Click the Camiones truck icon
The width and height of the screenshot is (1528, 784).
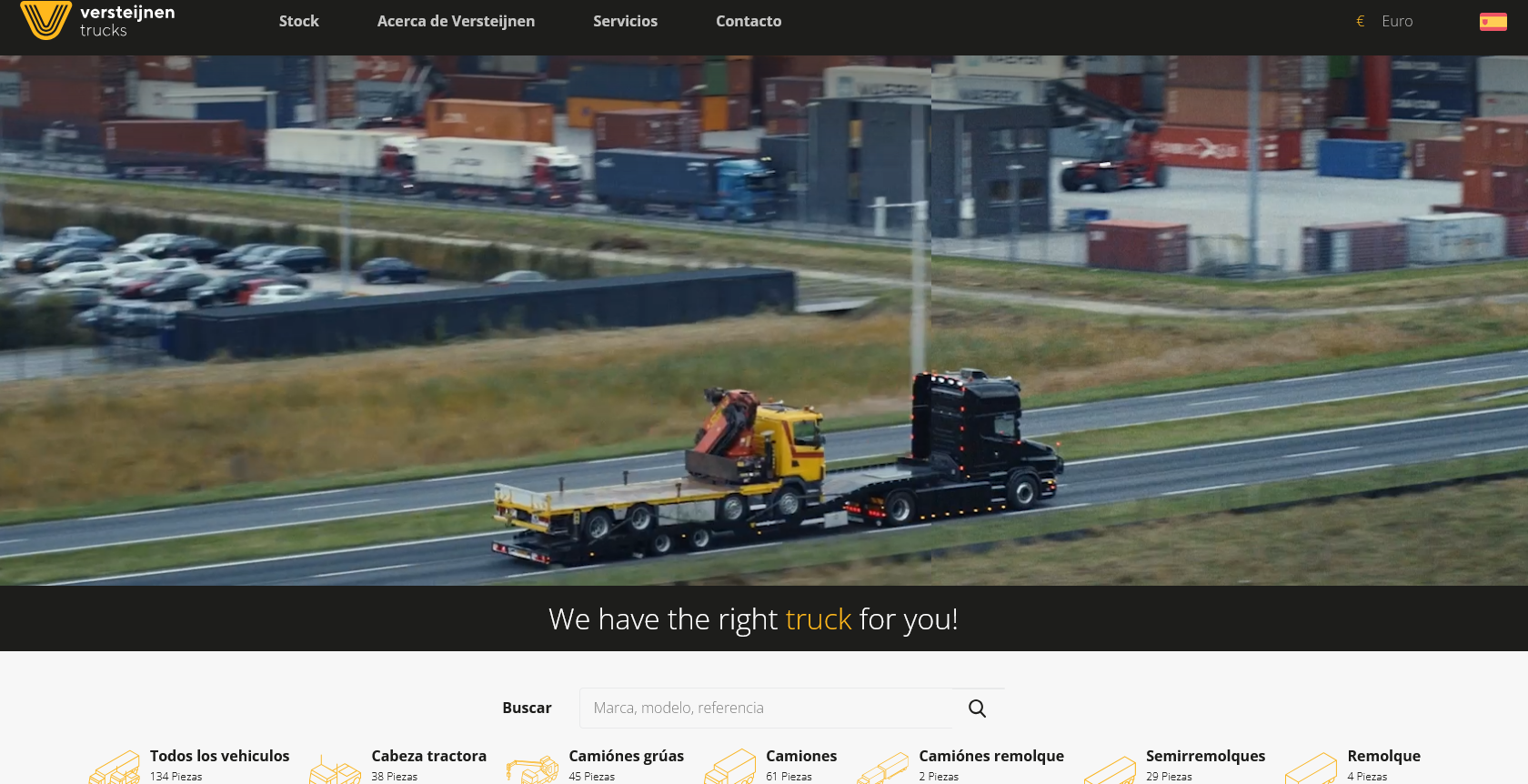(x=730, y=769)
